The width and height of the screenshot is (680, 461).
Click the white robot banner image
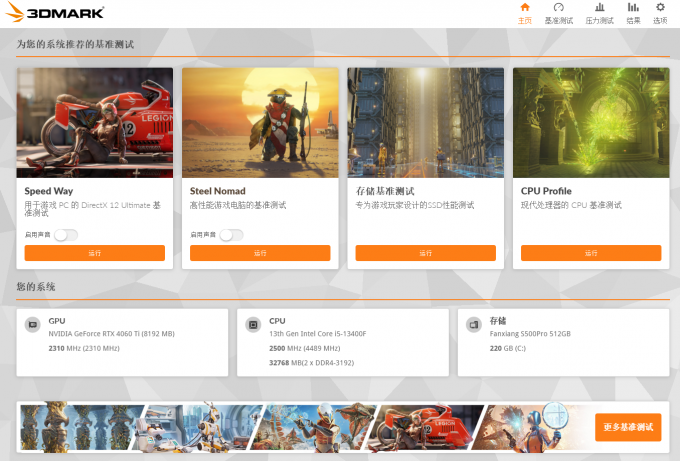click(197, 427)
